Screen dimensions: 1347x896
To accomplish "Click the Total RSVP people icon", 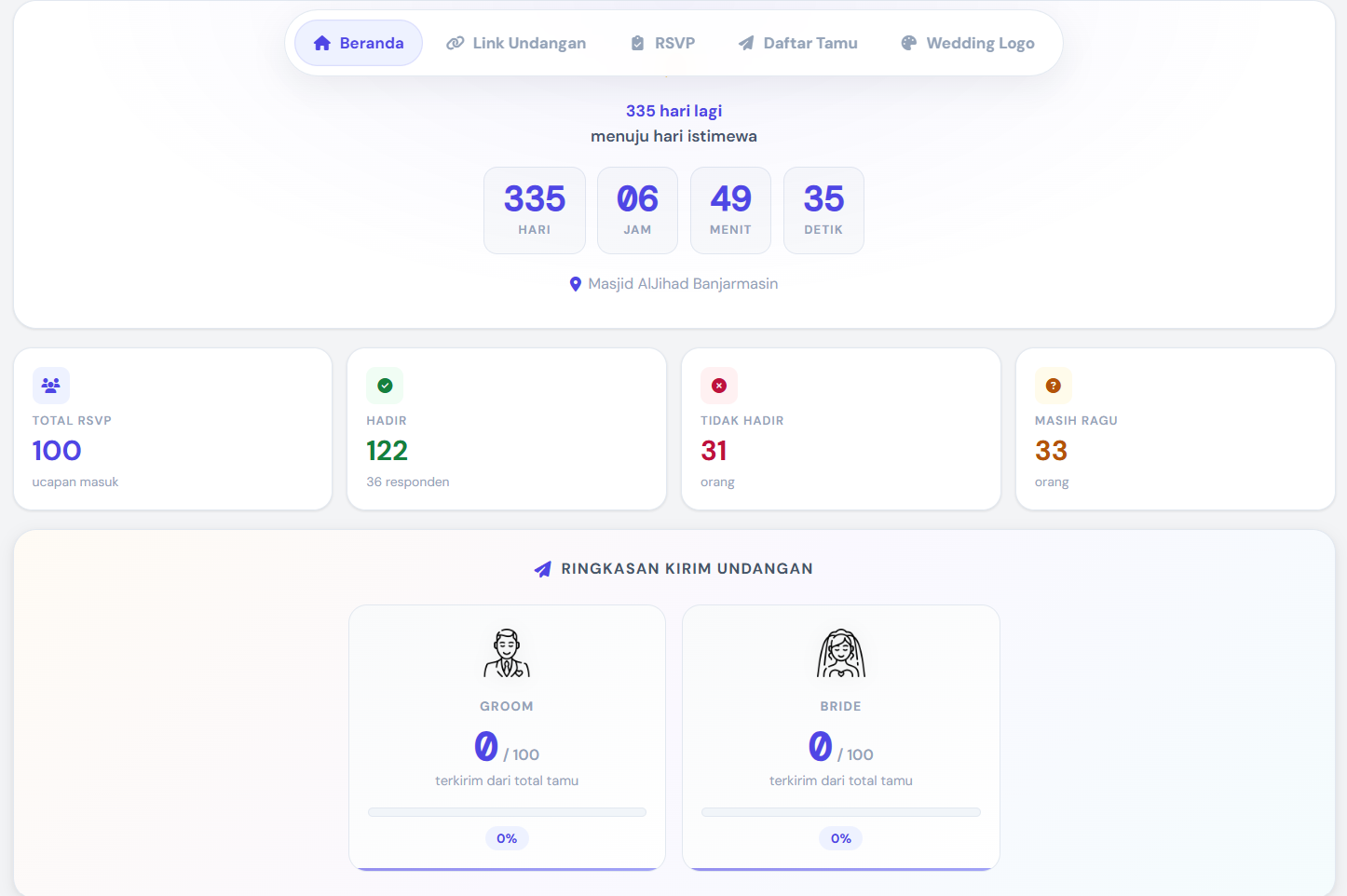I will [51, 386].
